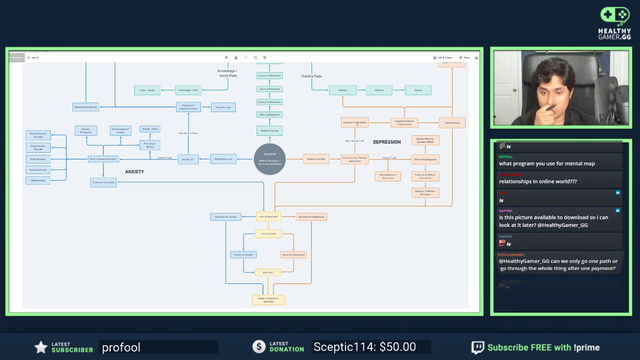
Task: Click the latest donation Sceptic114: $50.00
Action: 364,347
